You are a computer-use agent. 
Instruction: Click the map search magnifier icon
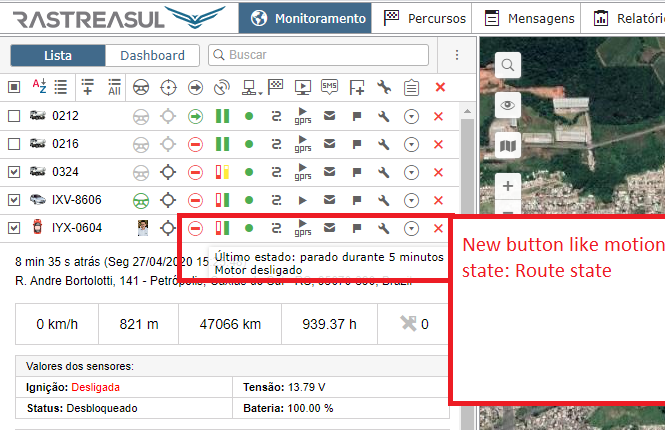tap(509, 65)
